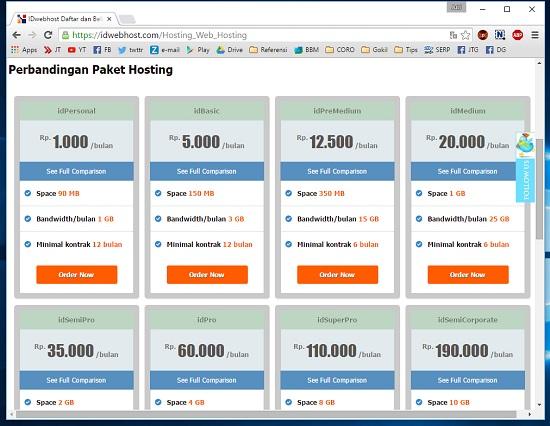The image size is (550, 426).
Task: Click the round red extension icon
Action: click(x=483, y=35)
